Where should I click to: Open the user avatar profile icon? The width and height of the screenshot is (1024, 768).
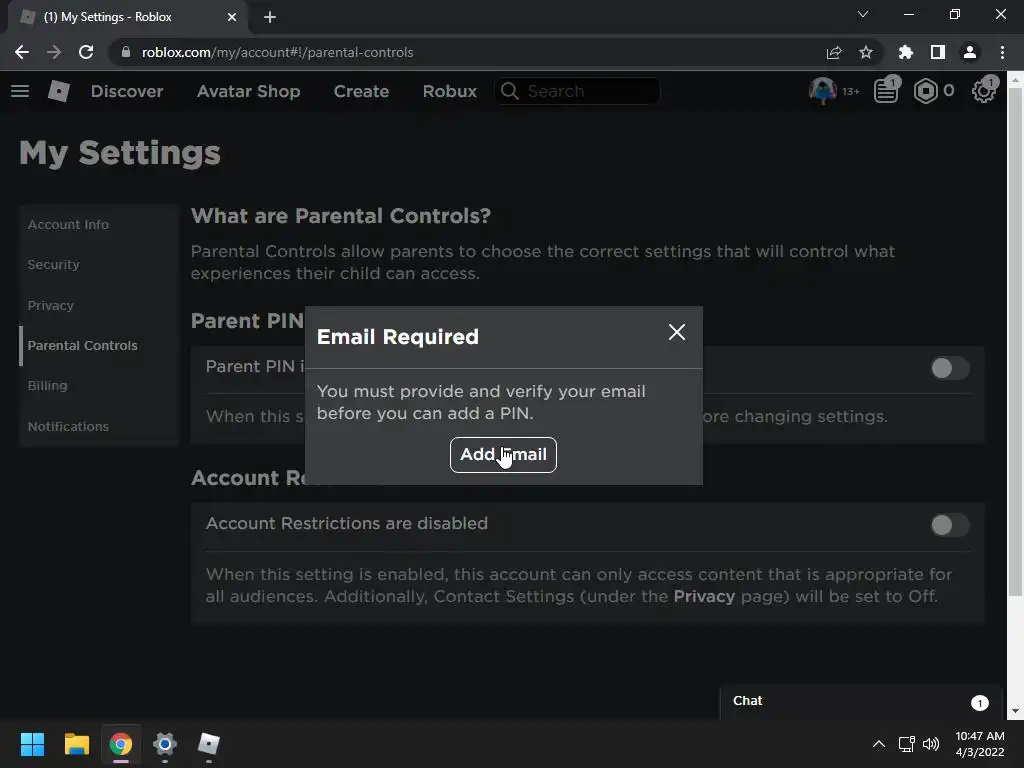coord(823,91)
